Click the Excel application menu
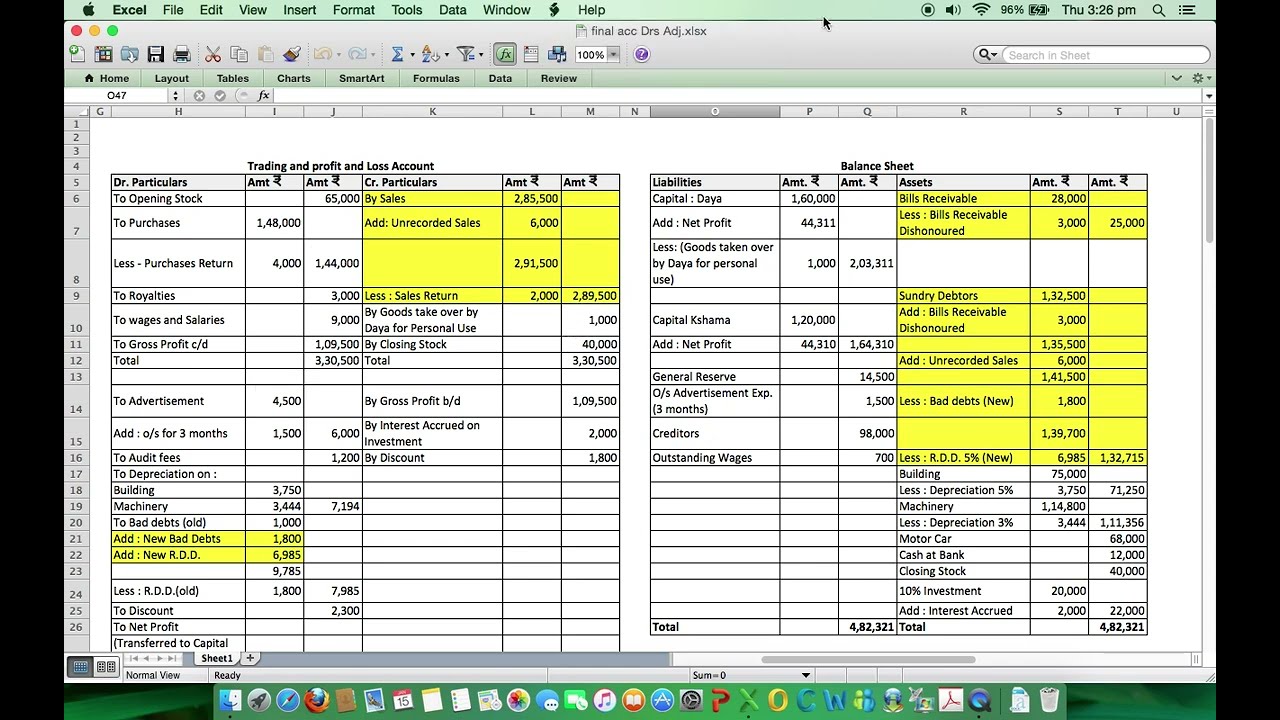Screen dimensions: 1280x720 click(129, 10)
